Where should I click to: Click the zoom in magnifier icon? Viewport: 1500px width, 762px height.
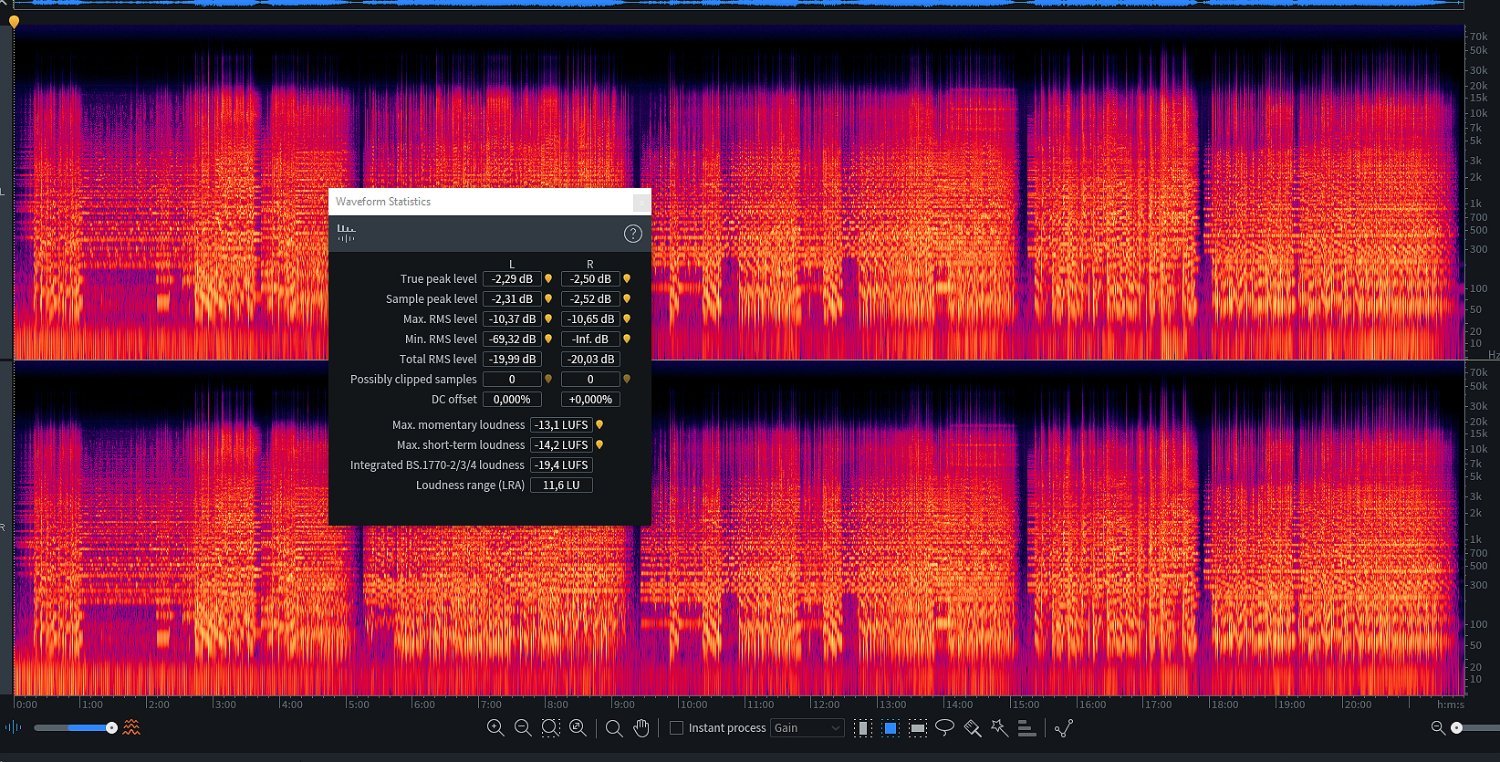pos(495,728)
